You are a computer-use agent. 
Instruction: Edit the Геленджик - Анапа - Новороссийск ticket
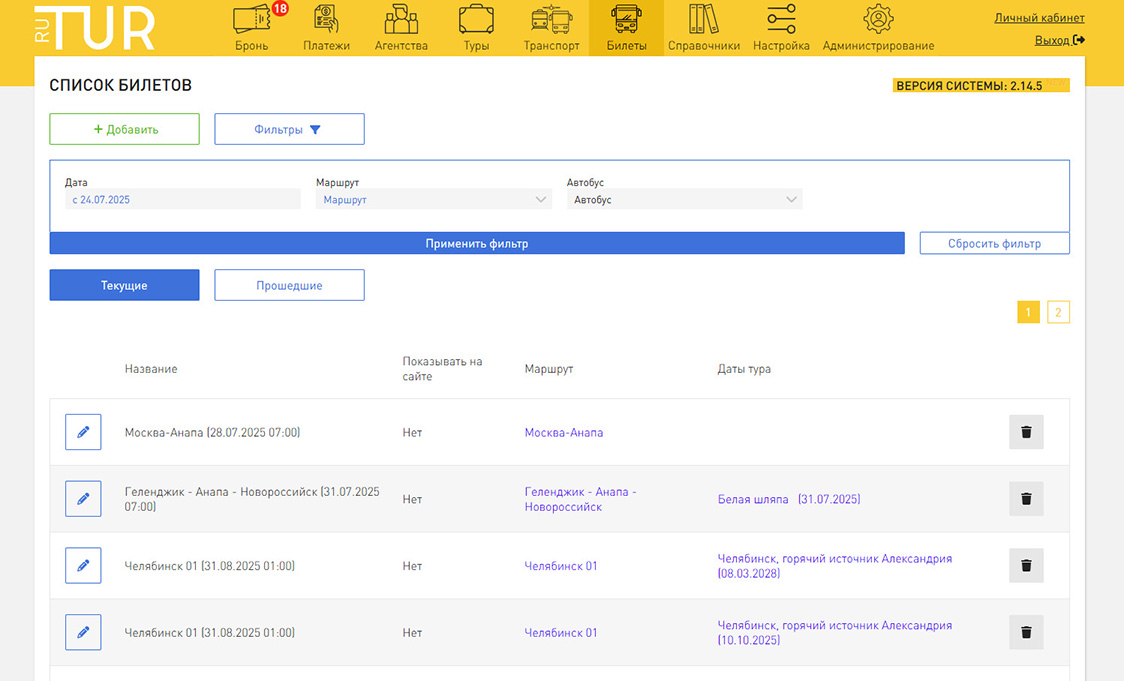[83, 499]
